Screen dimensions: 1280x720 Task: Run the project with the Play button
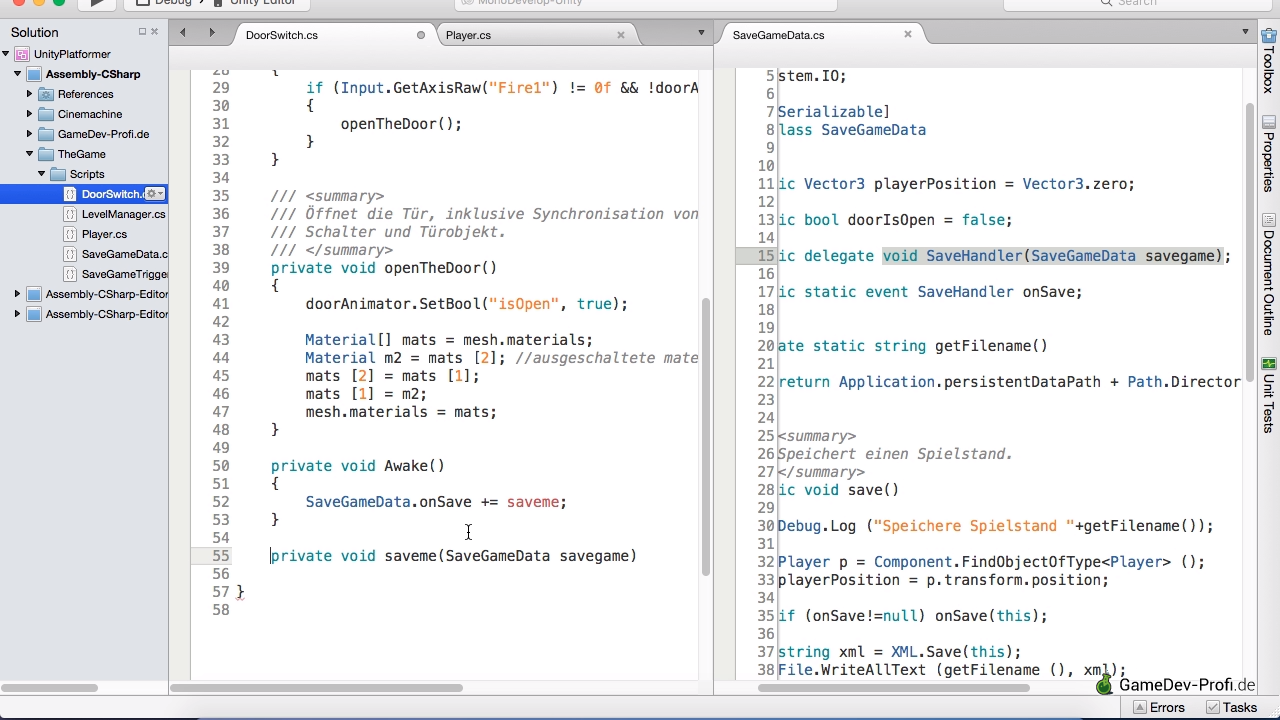coord(97,3)
